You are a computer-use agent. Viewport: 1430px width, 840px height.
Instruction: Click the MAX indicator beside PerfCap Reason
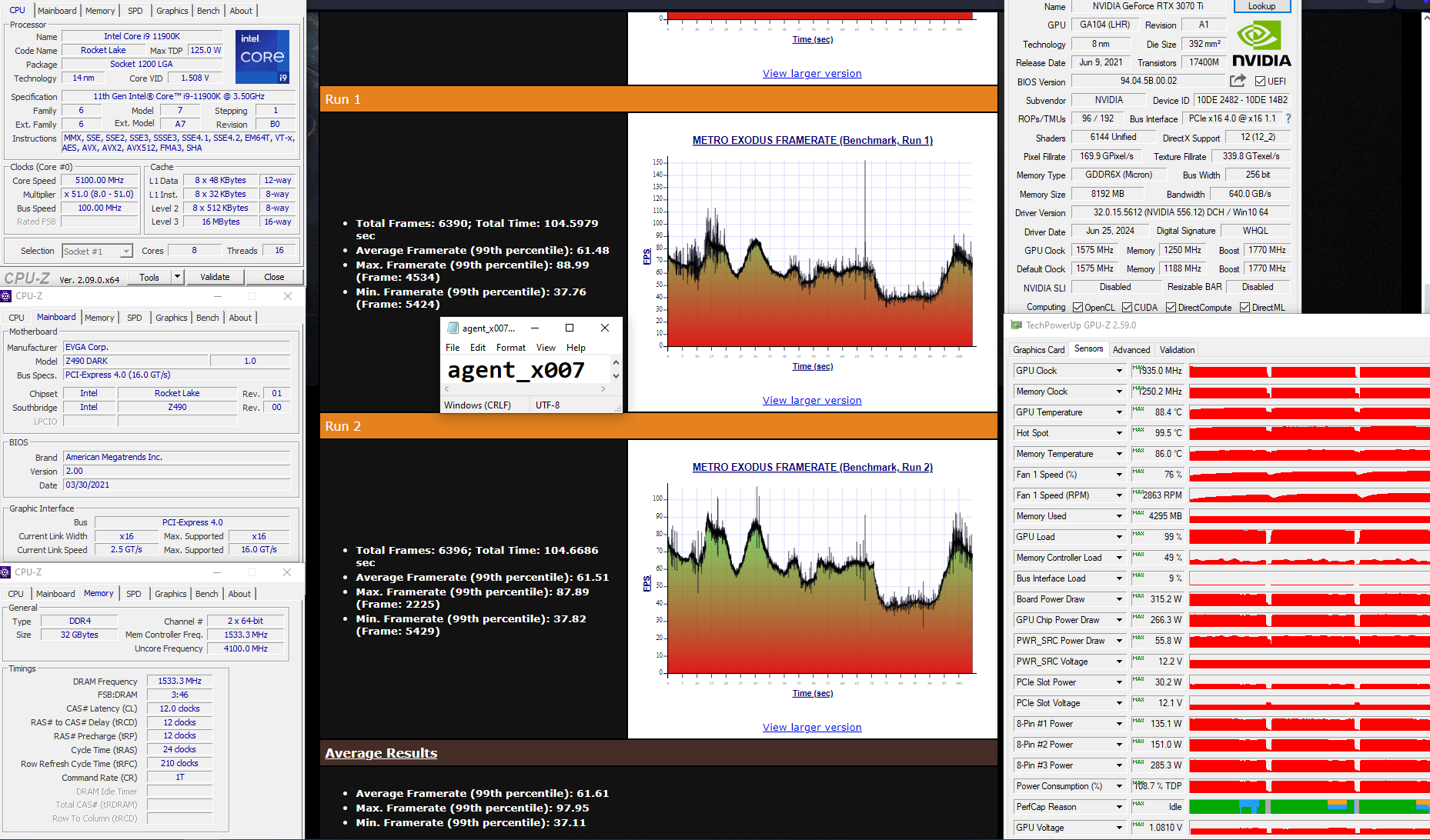pos(1138,804)
